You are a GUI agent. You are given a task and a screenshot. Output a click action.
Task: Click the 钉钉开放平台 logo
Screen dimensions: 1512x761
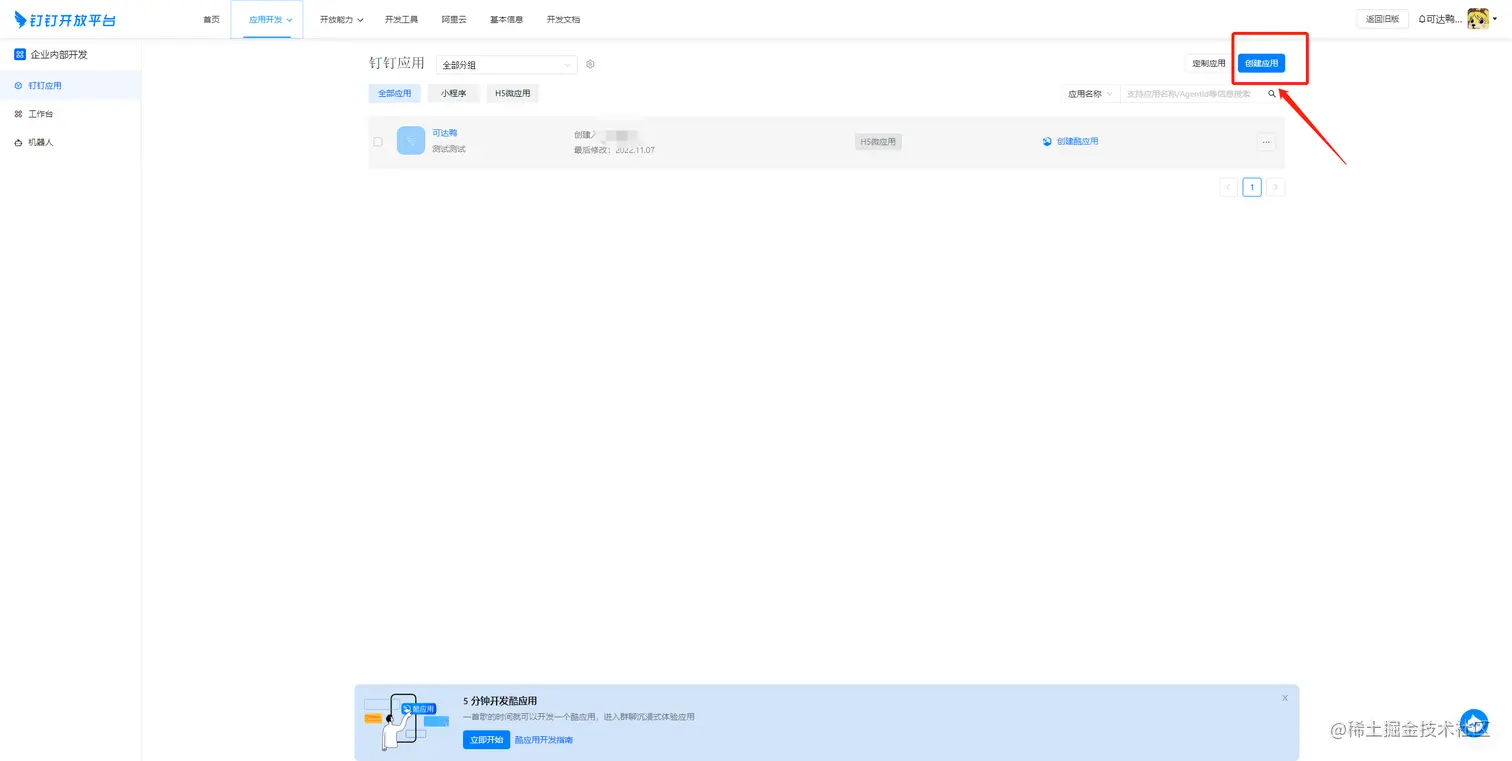[x=65, y=19]
